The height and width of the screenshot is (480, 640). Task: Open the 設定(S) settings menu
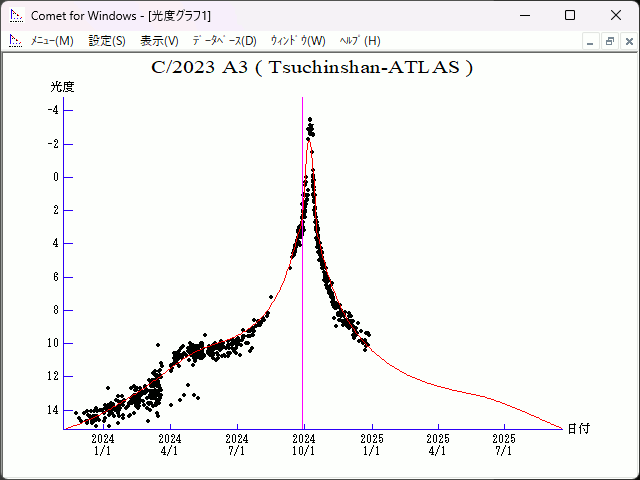pyautogui.click(x=107, y=41)
